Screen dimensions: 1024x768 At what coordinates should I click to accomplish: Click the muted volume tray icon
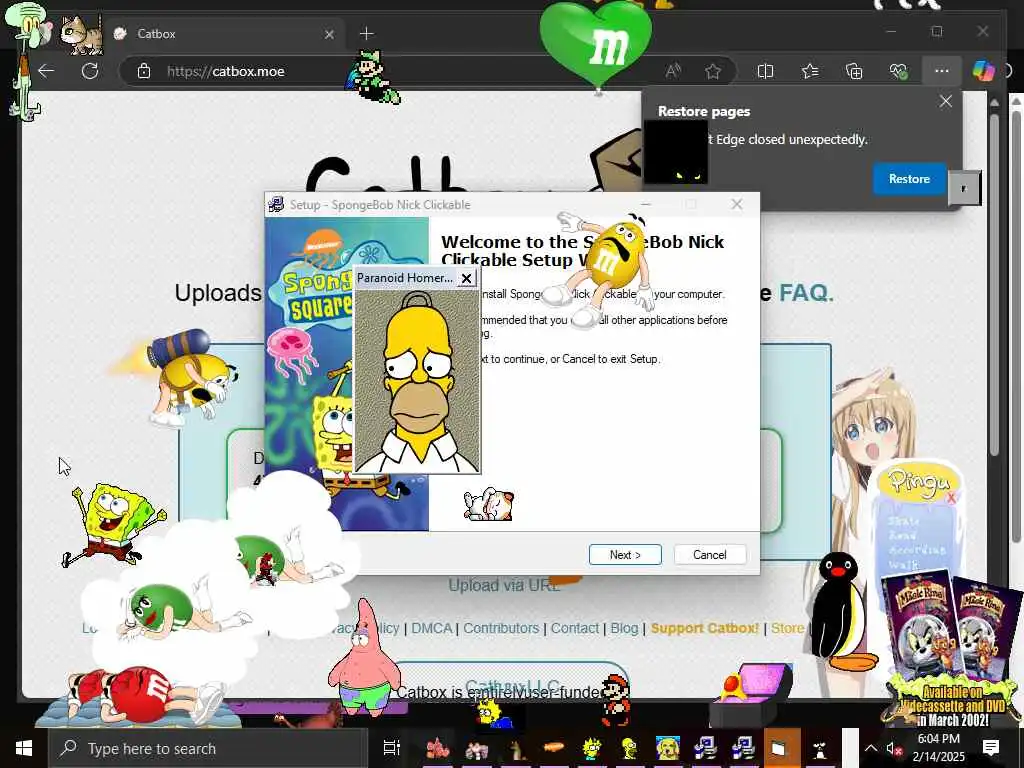coord(893,749)
